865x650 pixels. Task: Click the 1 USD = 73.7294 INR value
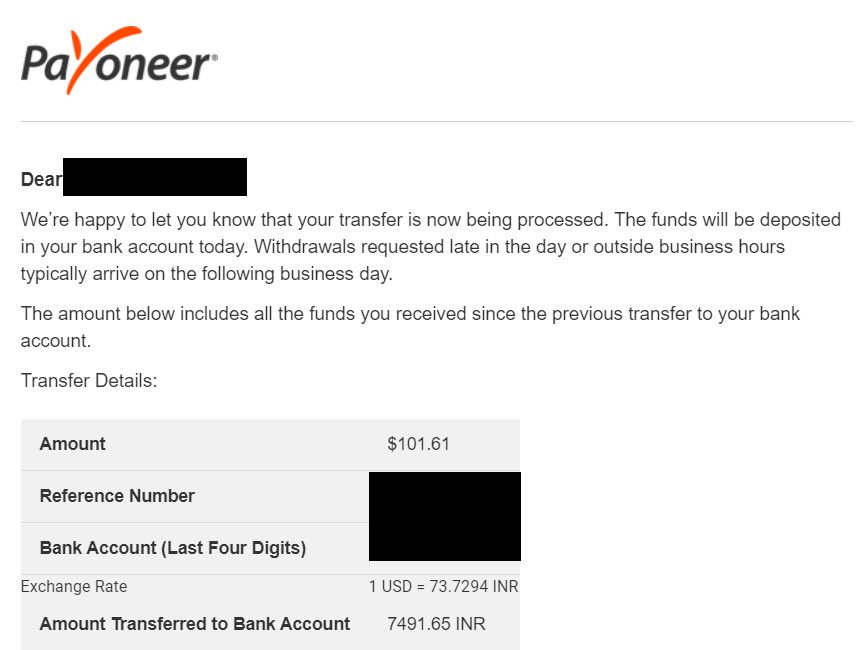pos(444,586)
